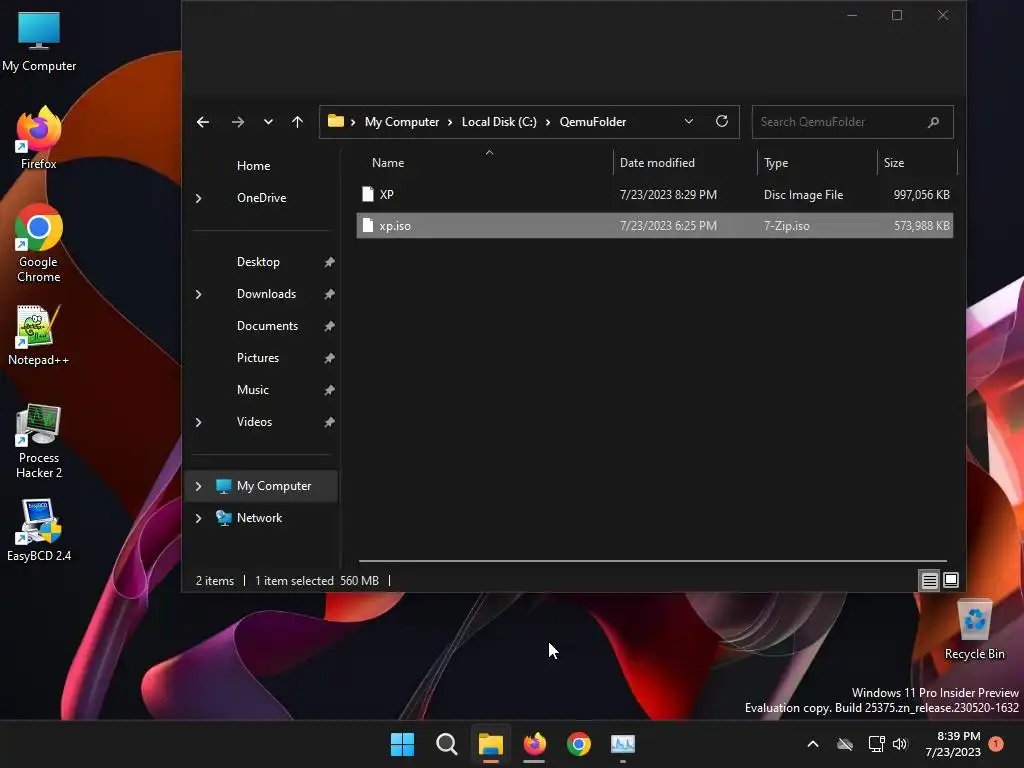
Task: Open Desktop quick access folder
Action: coord(258,262)
